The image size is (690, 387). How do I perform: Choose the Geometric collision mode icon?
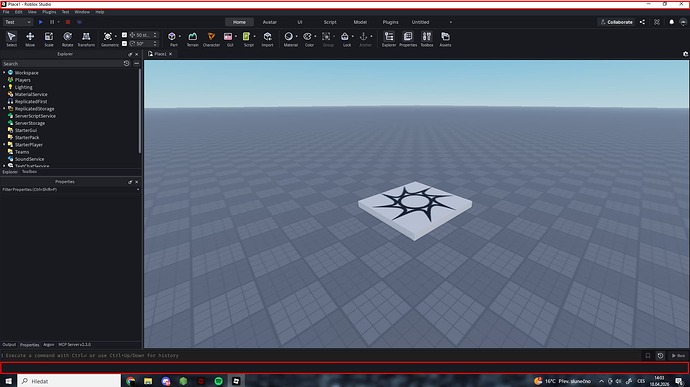point(108,37)
